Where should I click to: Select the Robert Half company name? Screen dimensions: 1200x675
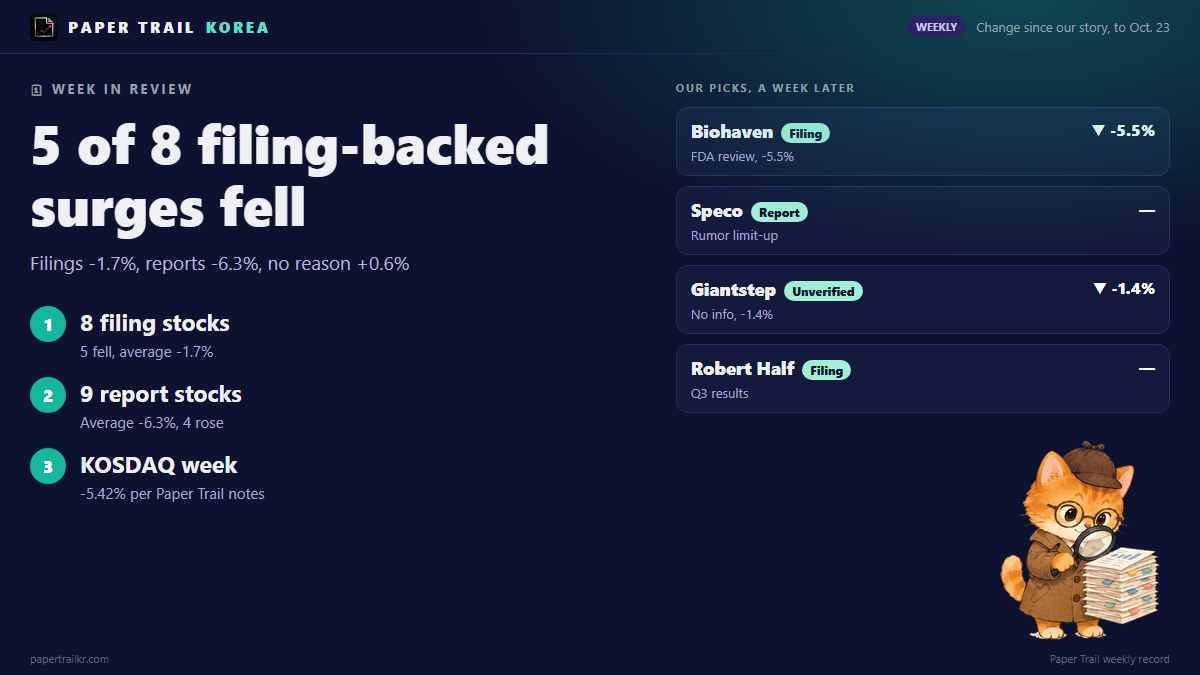click(743, 369)
